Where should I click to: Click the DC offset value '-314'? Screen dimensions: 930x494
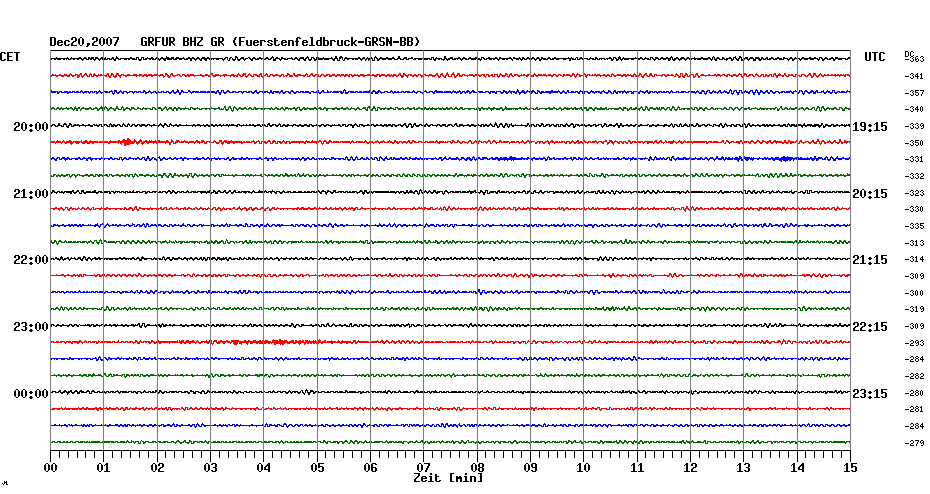coord(914,259)
